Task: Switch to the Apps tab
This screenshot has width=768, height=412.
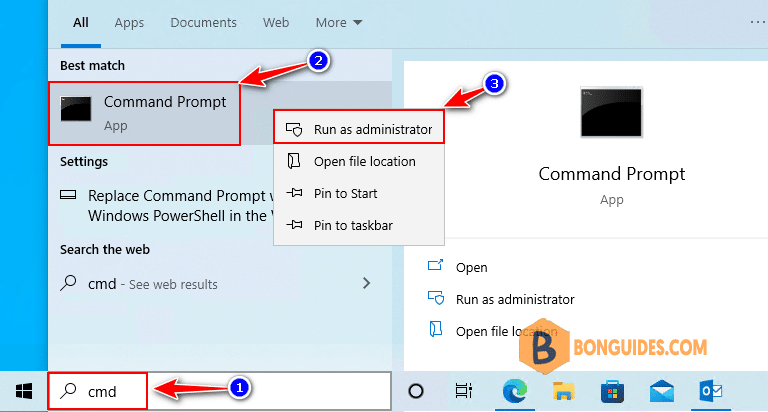Action: 129,23
